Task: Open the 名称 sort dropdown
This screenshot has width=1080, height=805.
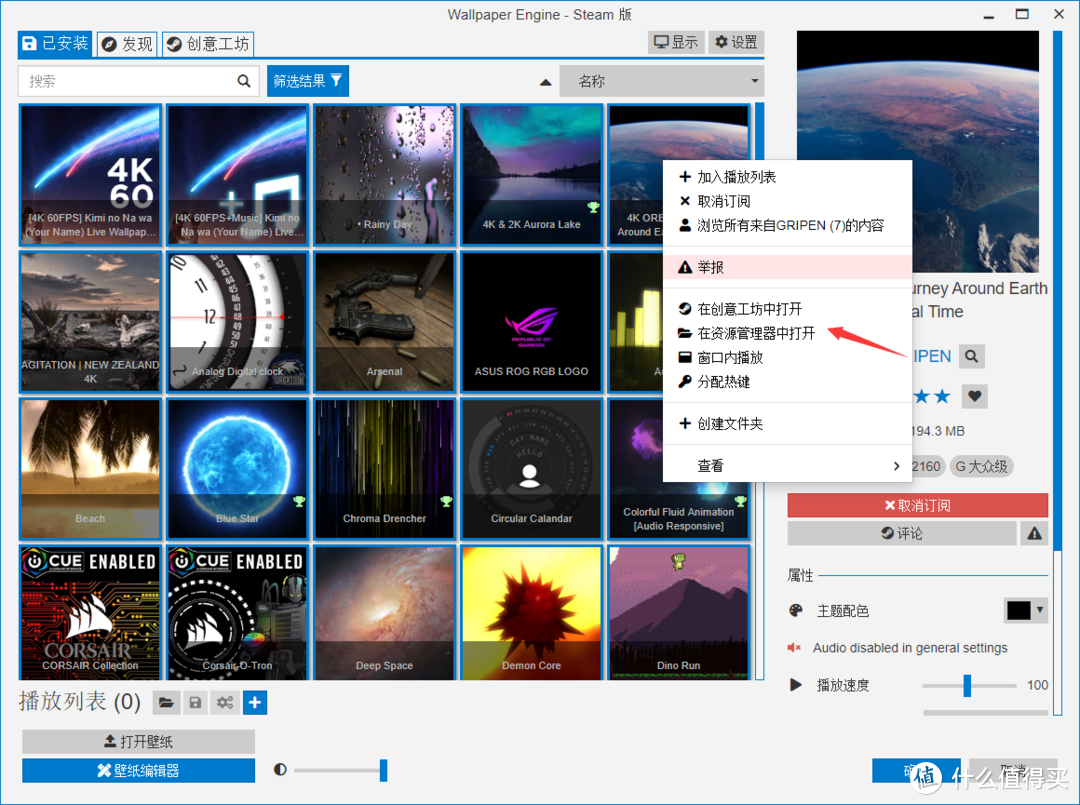Action: (661, 82)
